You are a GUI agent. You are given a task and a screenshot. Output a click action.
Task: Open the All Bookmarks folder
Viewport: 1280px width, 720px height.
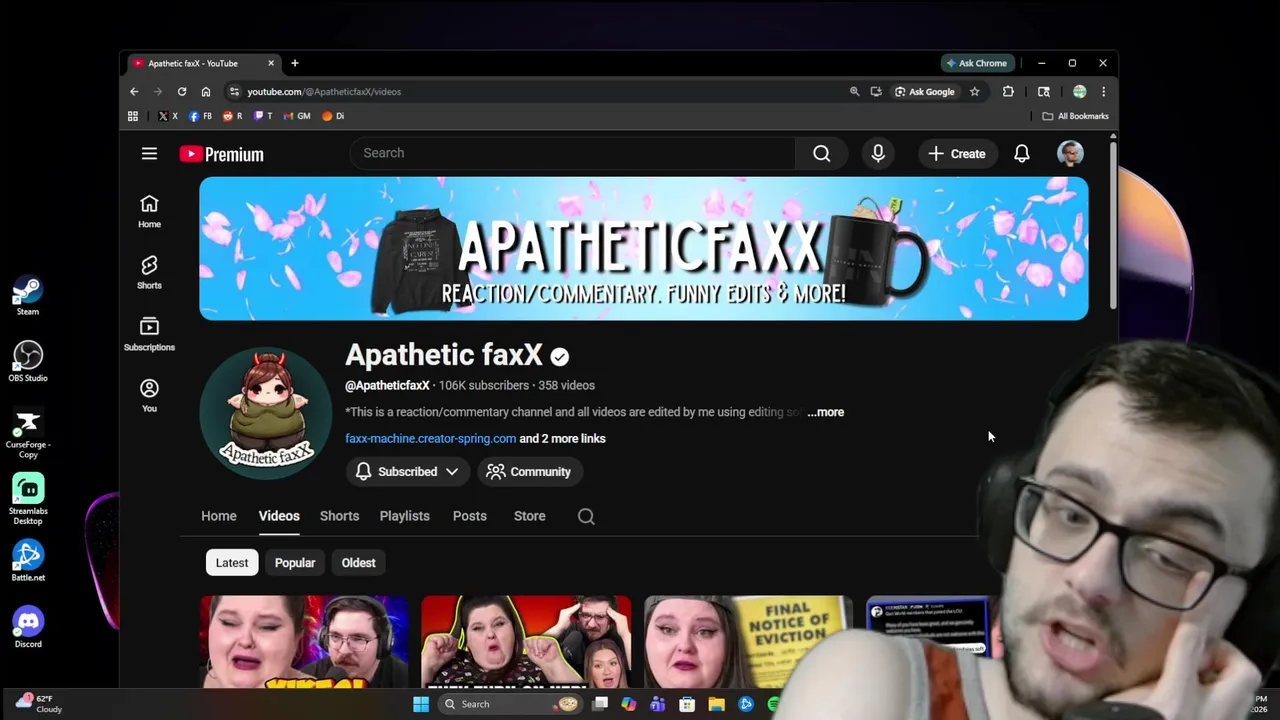pos(1075,116)
